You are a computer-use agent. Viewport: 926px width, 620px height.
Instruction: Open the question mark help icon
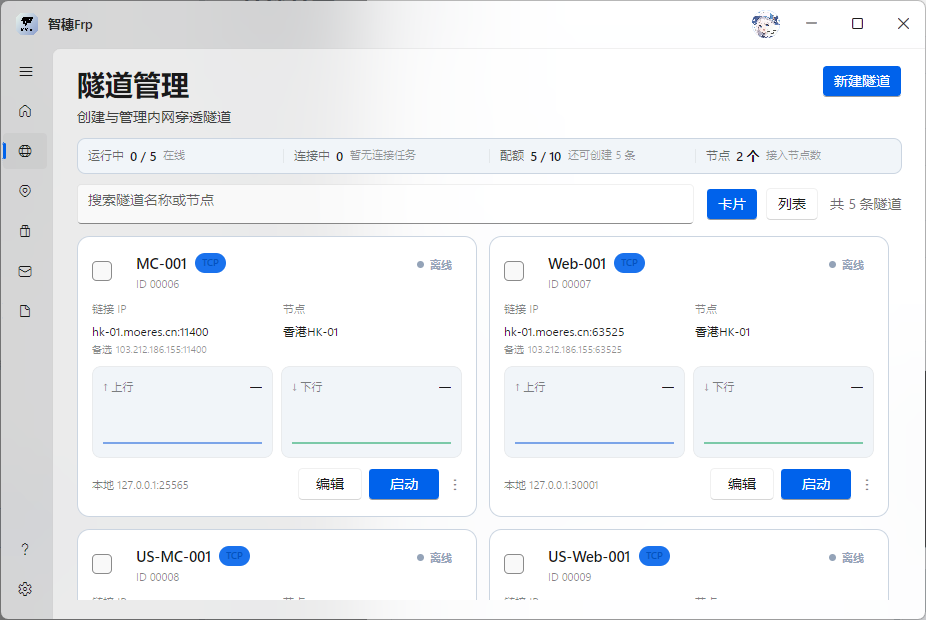point(25,549)
